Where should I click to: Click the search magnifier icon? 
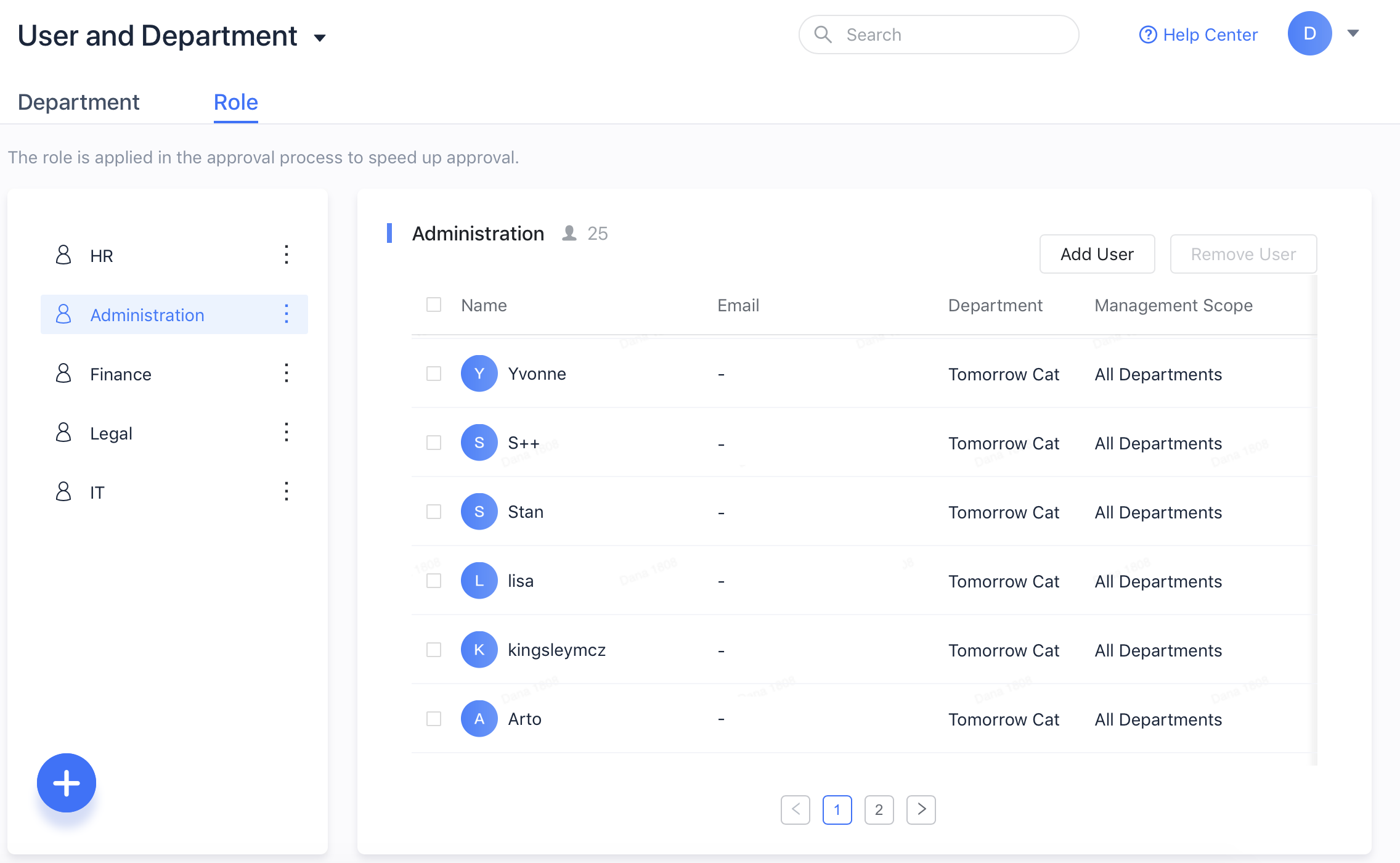pos(823,35)
